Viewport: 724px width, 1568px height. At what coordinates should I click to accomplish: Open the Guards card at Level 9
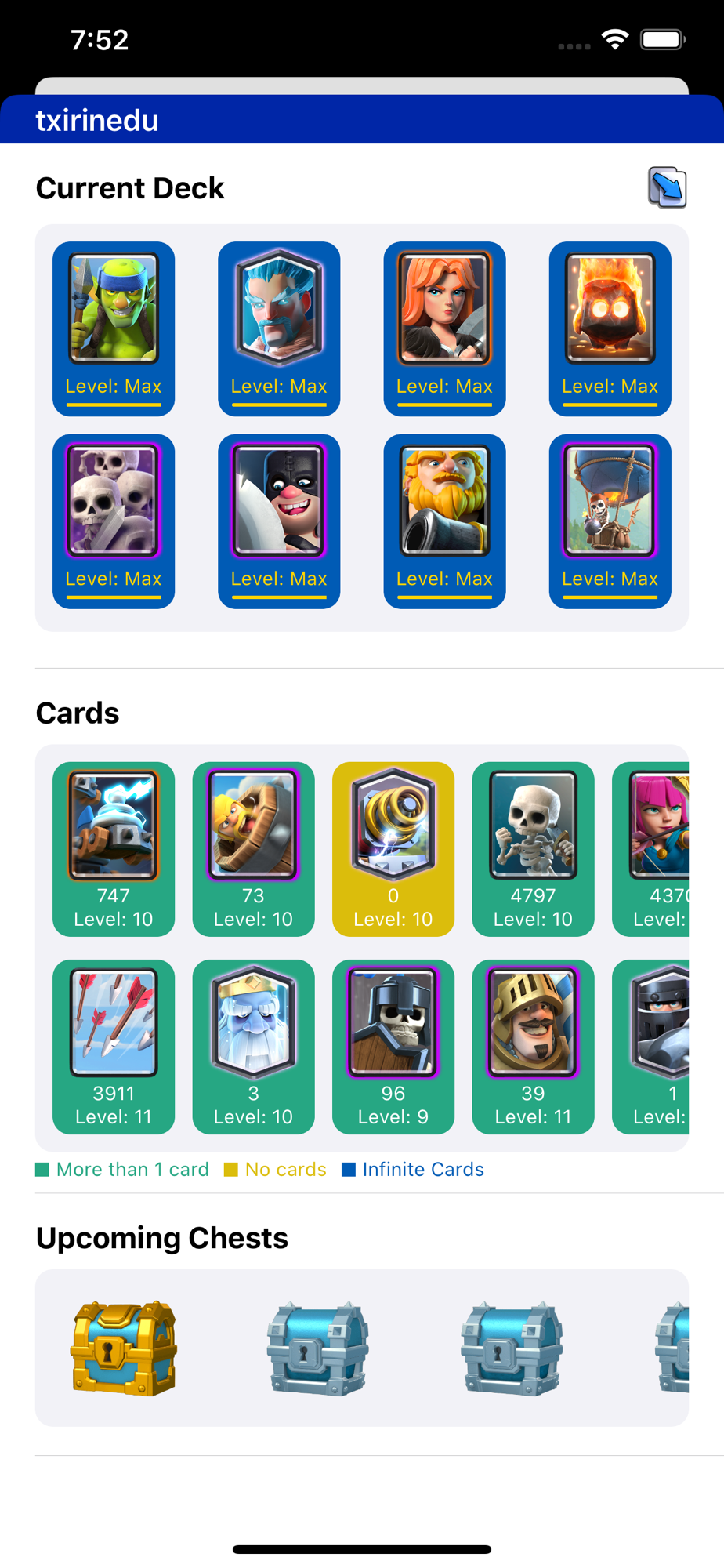[393, 1047]
